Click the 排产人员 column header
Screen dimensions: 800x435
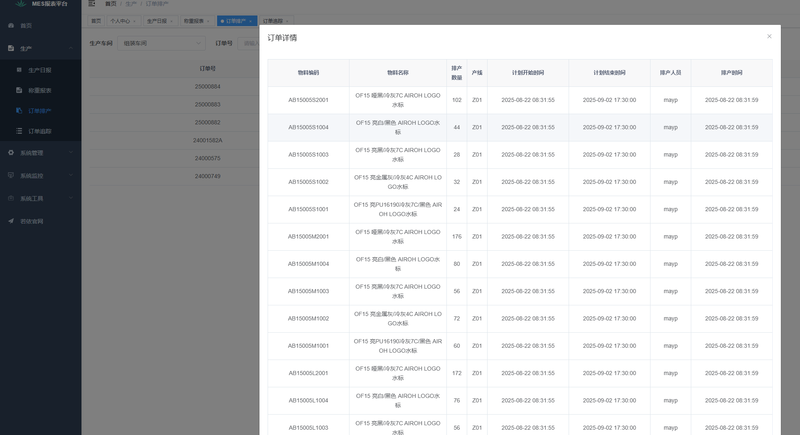pos(670,73)
